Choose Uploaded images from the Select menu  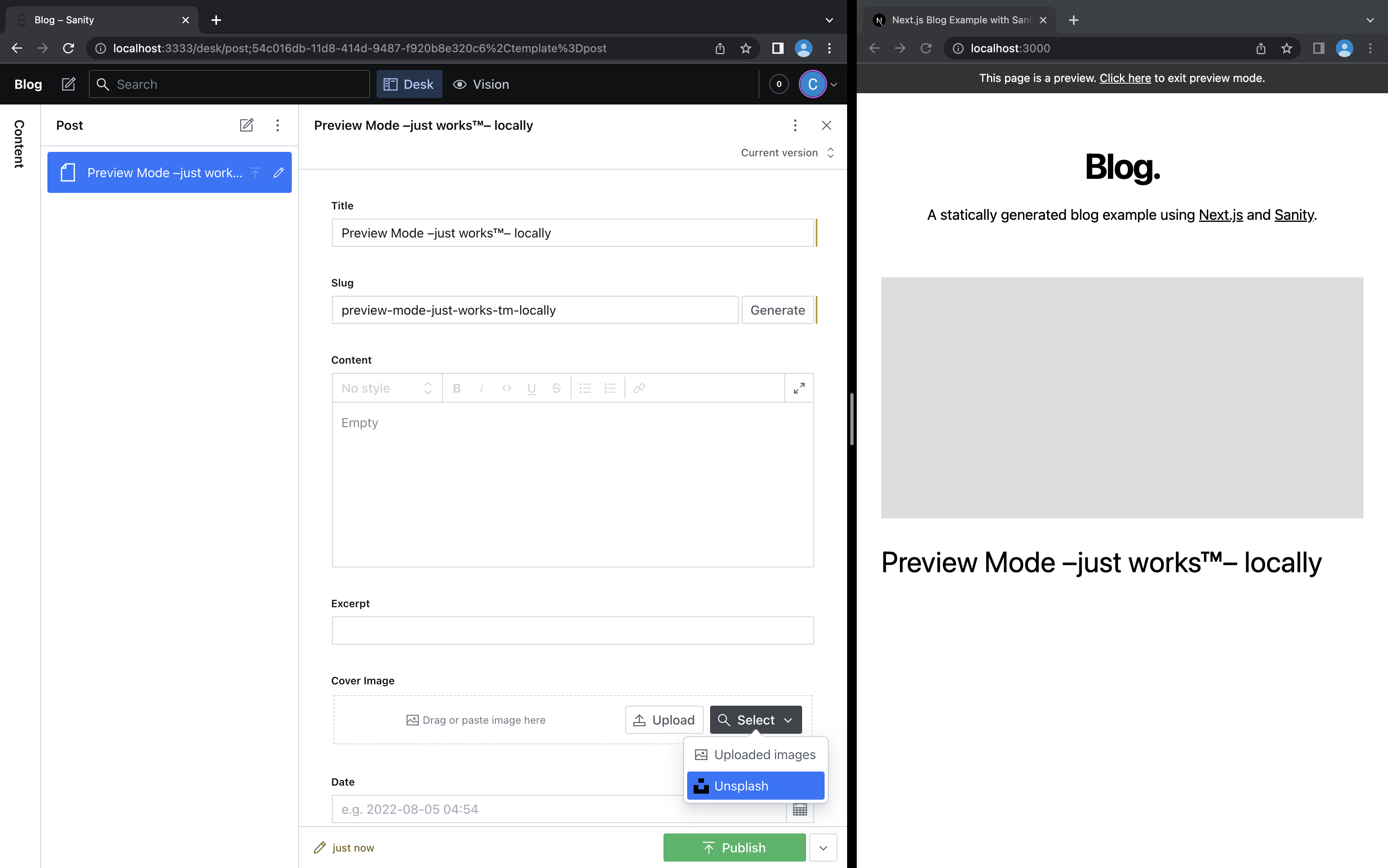coord(755,754)
